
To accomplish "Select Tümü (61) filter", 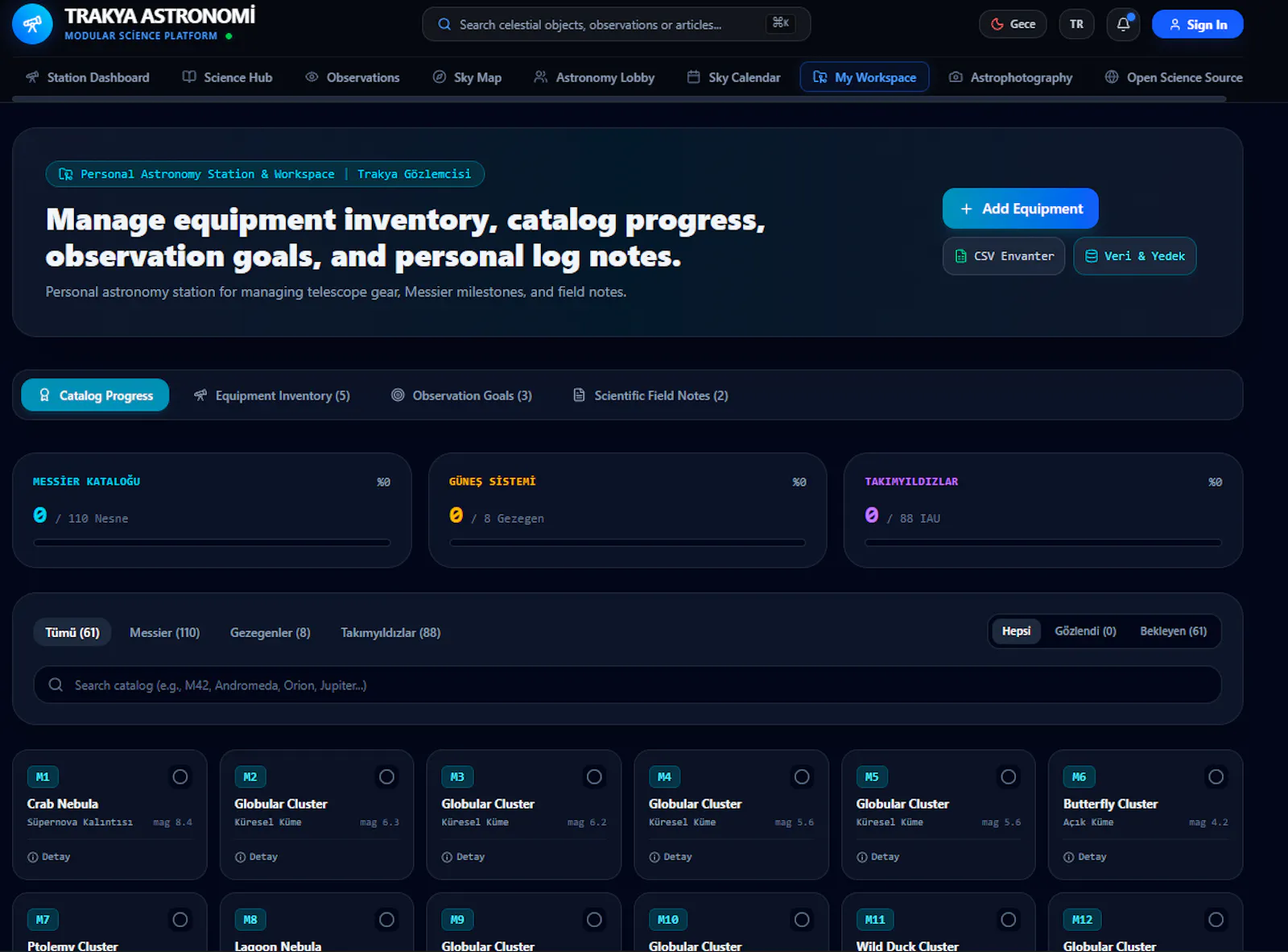I will 72,633.
